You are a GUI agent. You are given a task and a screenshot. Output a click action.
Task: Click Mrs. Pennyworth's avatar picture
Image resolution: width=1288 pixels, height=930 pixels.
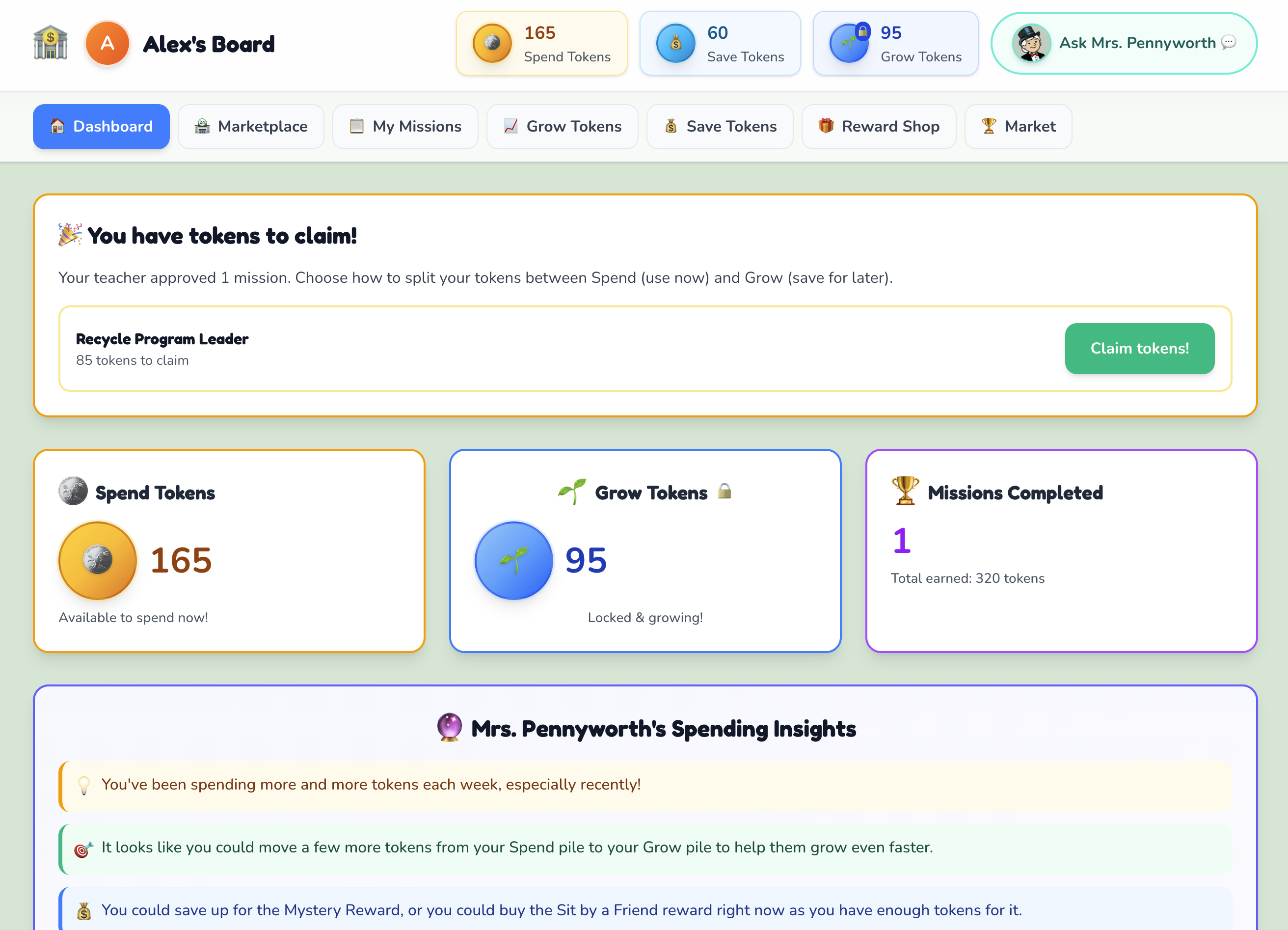(x=1031, y=44)
